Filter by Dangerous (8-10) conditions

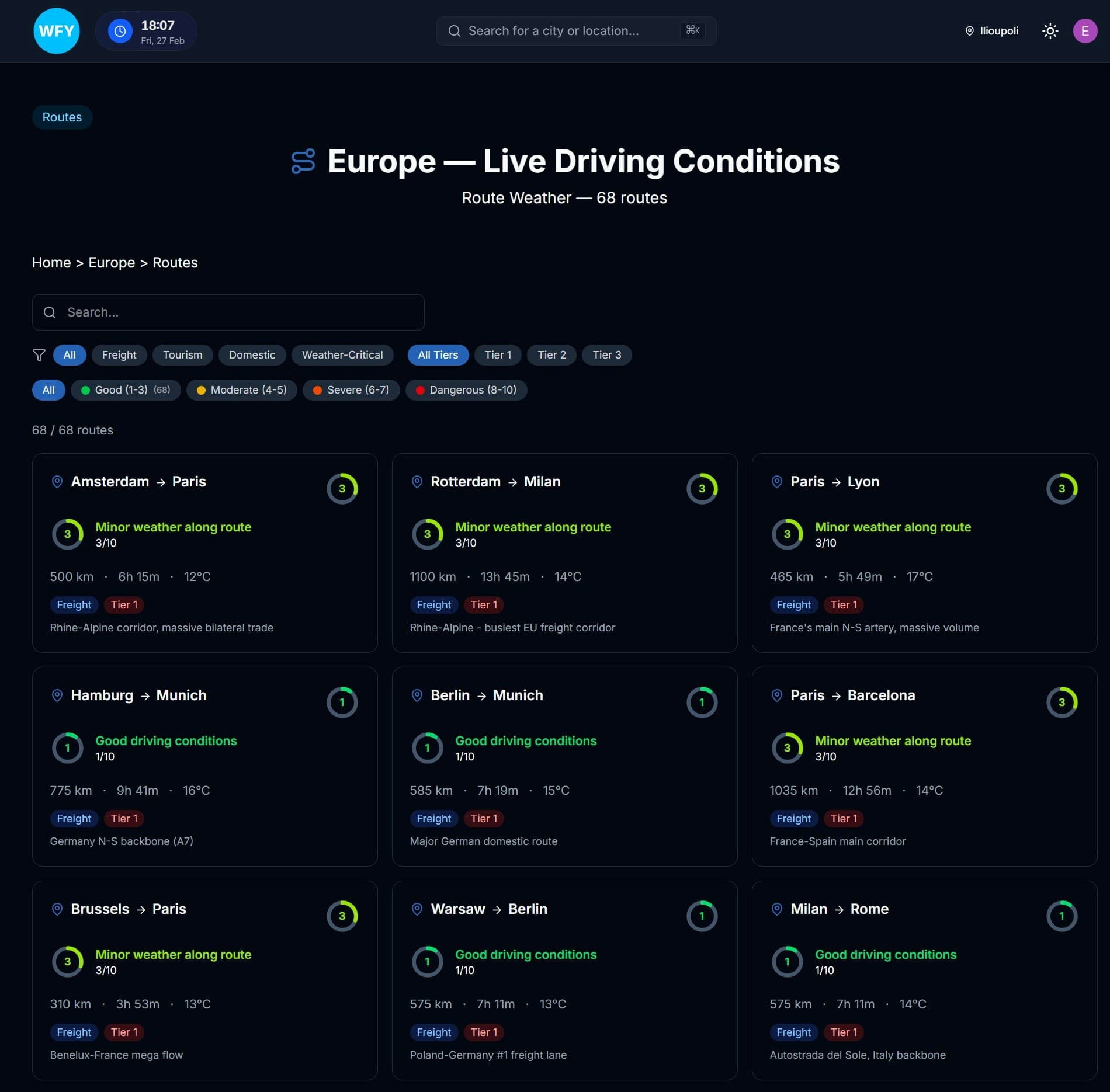(x=466, y=390)
